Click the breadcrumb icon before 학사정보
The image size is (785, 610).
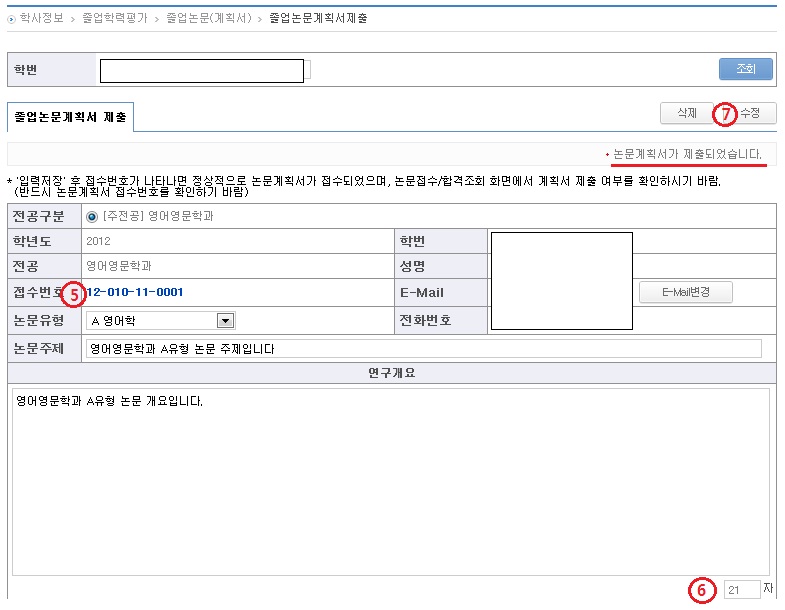pyautogui.click(x=11, y=19)
